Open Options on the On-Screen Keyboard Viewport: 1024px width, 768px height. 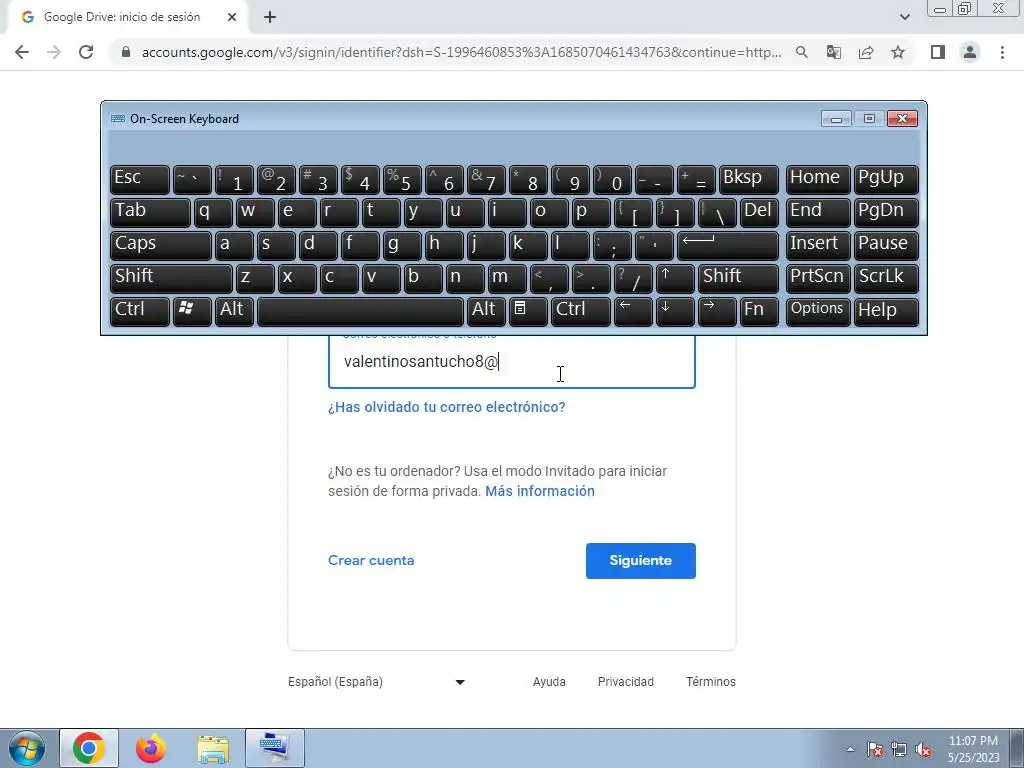(818, 311)
